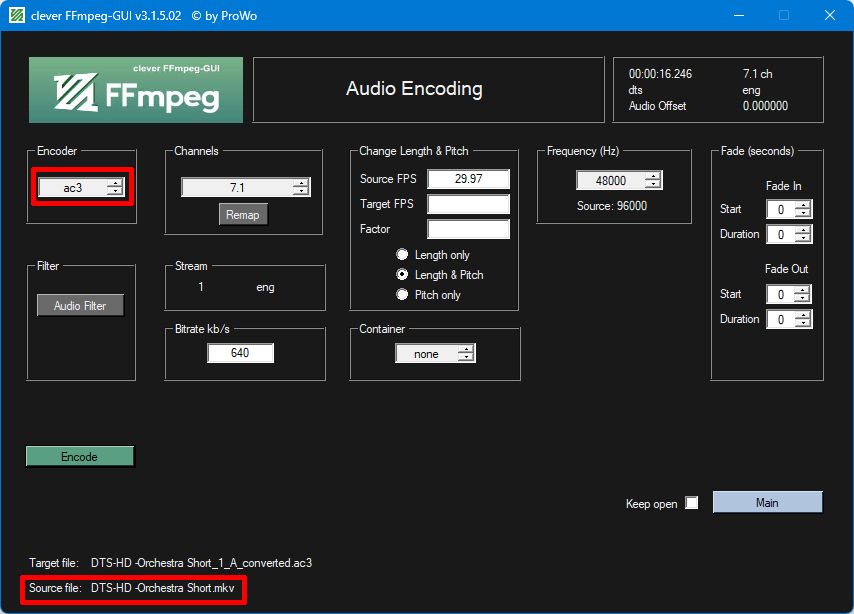Click the Bitrate kb/s field showing 640
Image resolution: width=854 pixels, height=614 pixels.
pos(240,353)
